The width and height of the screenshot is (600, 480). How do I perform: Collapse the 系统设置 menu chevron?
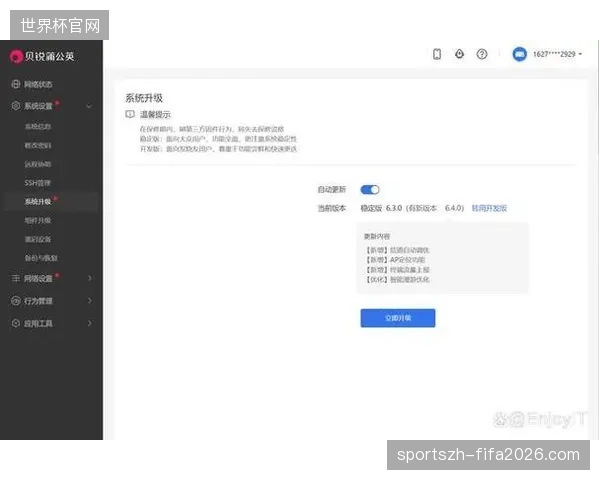click(x=89, y=106)
